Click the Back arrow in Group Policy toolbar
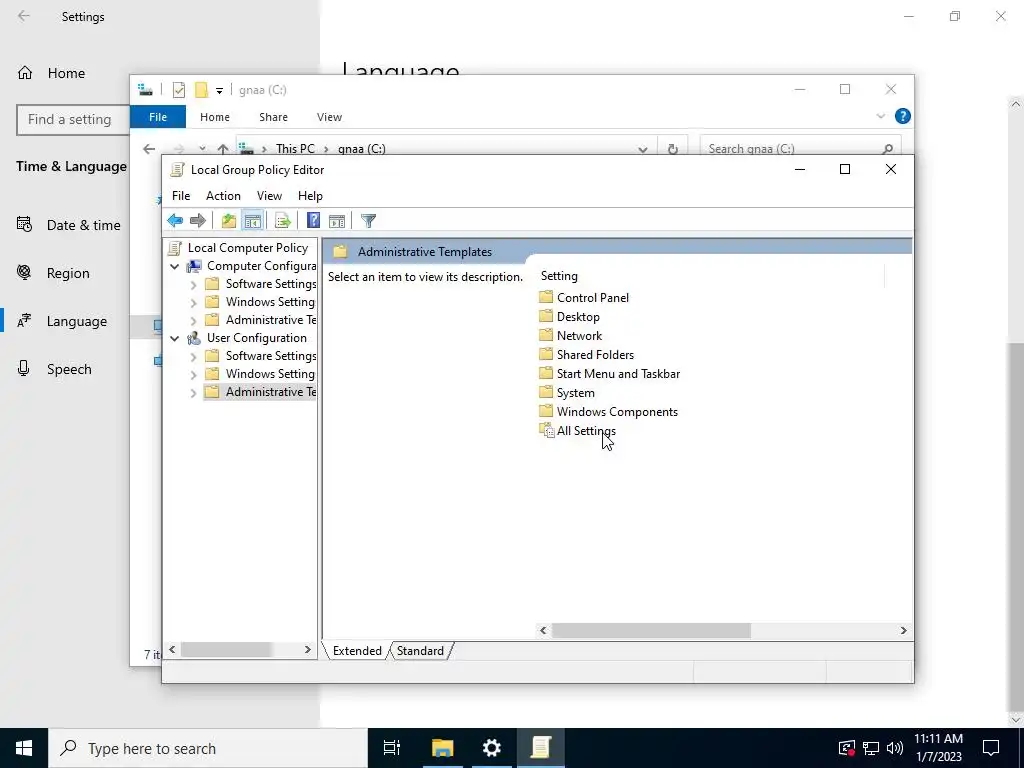 coord(175,221)
